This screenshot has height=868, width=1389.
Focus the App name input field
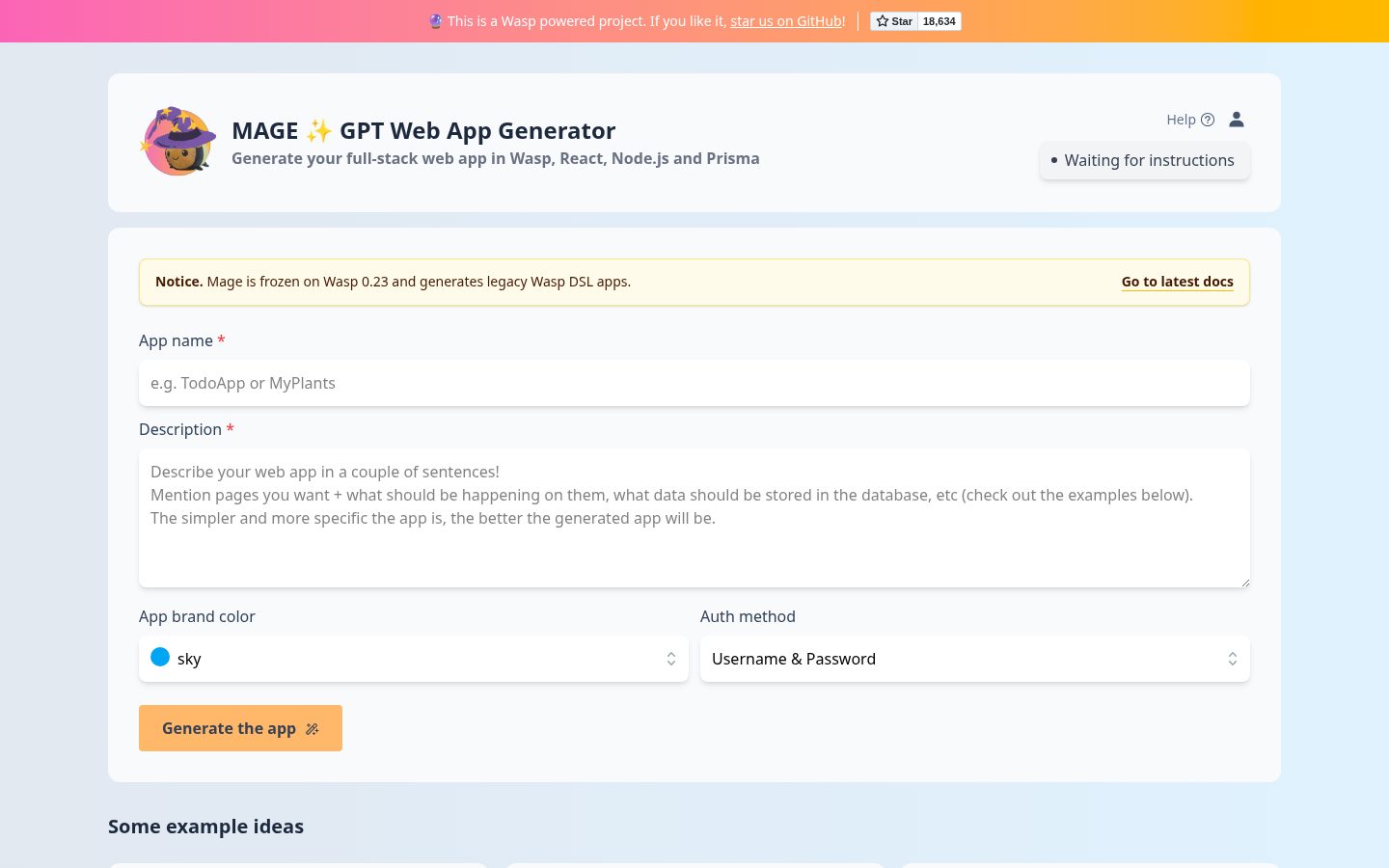(694, 383)
